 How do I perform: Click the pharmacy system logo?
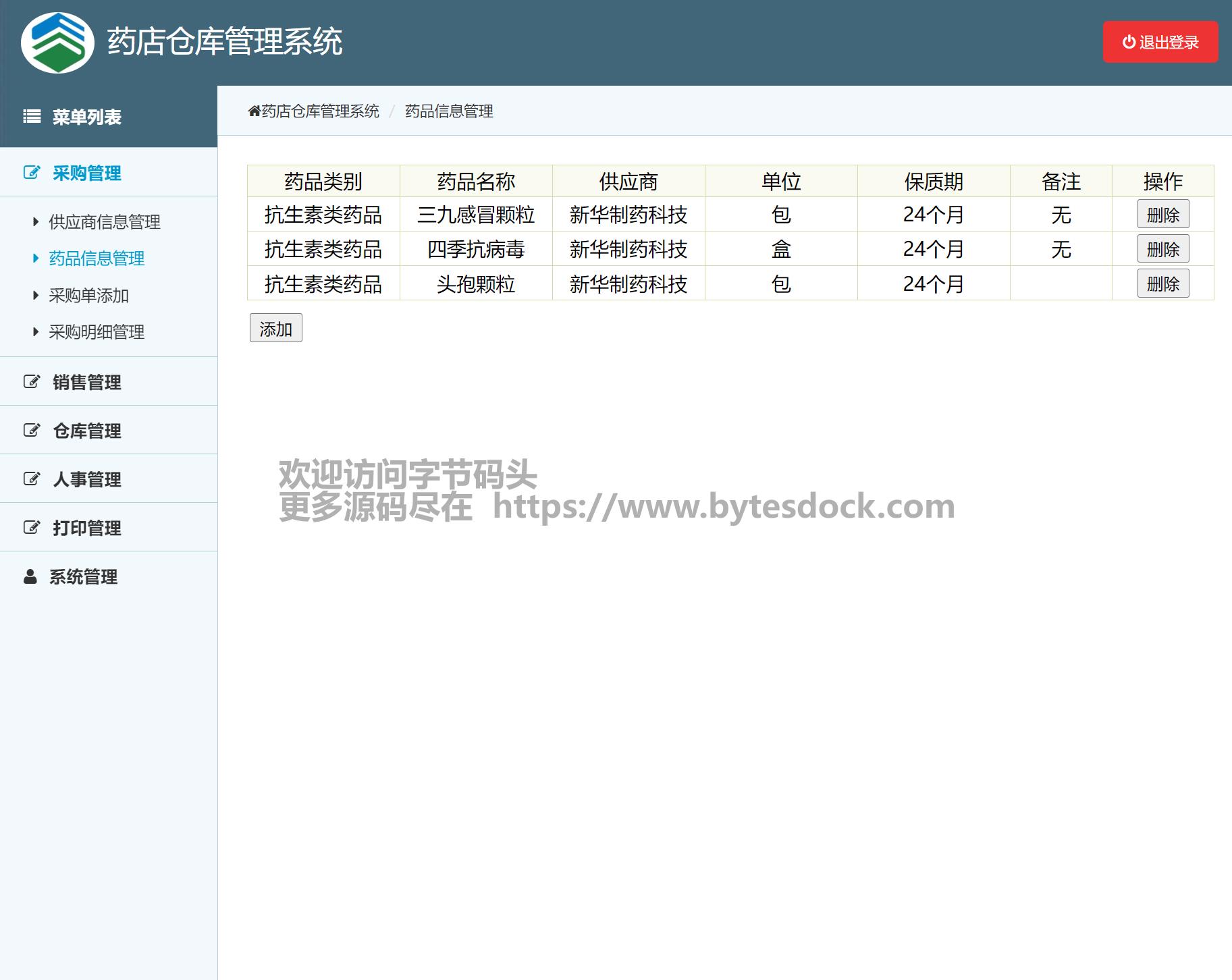coord(57,43)
